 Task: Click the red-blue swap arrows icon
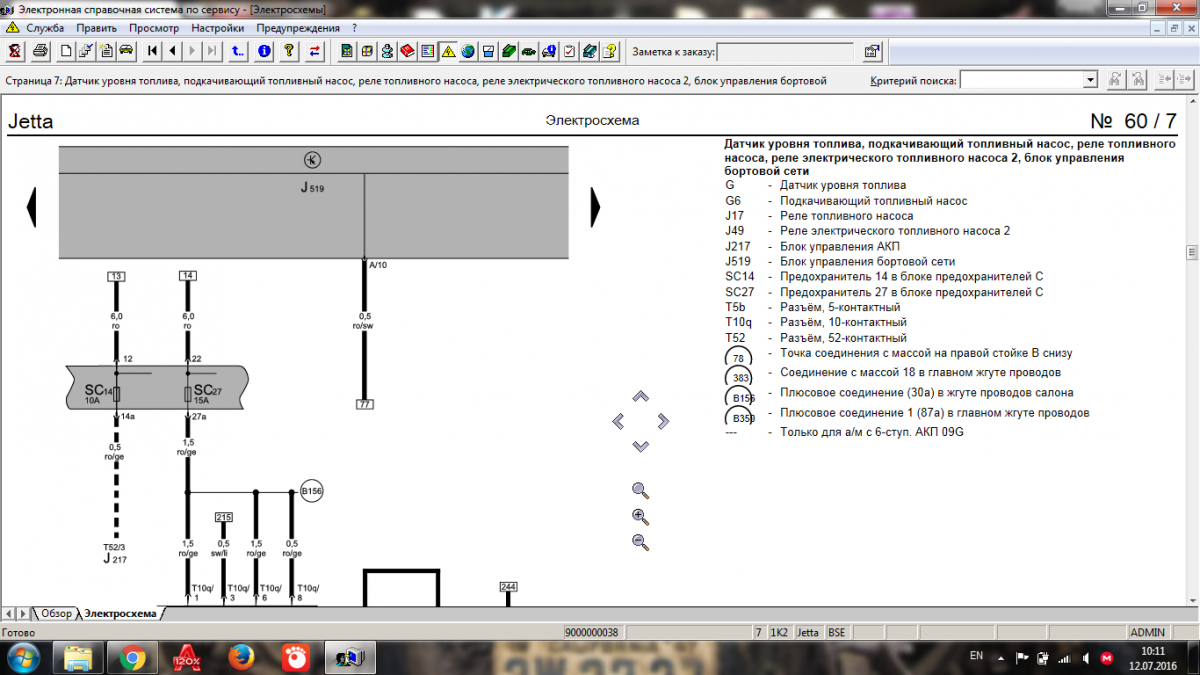314,50
